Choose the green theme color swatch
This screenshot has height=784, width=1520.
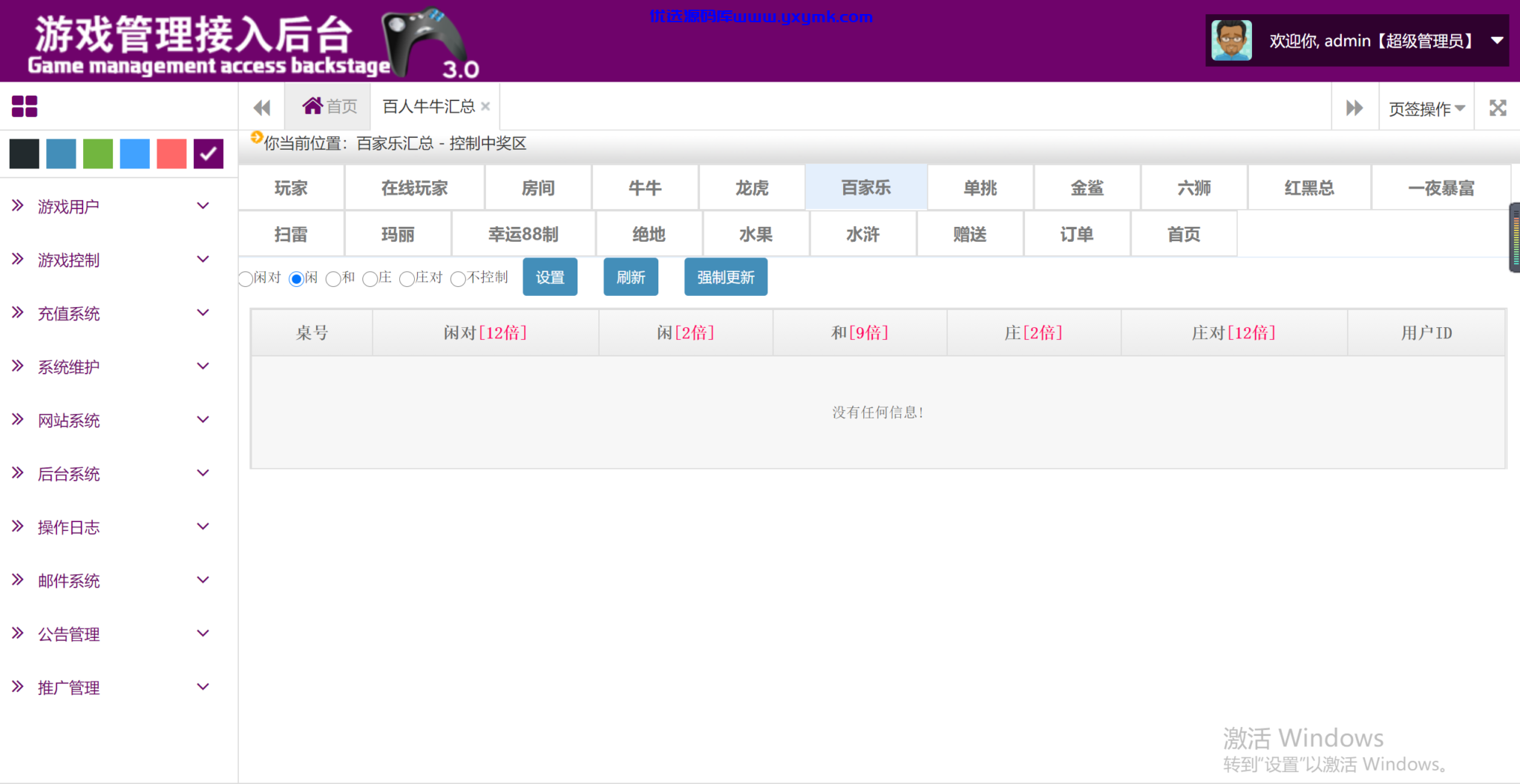tap(98, 154)
